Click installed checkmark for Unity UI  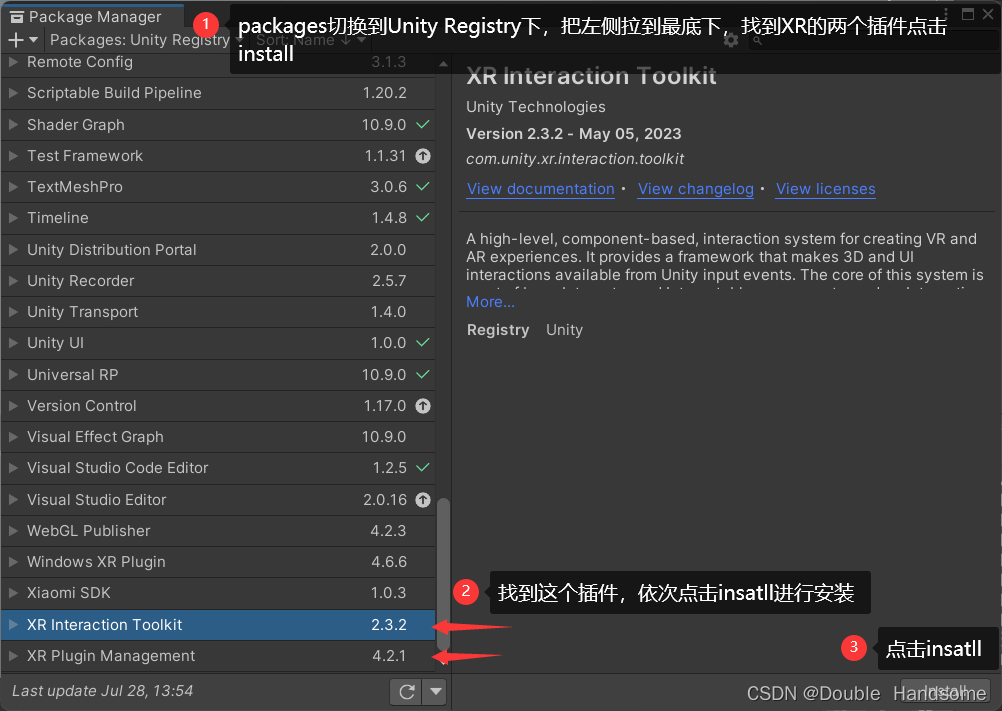(x=423, y=343)
